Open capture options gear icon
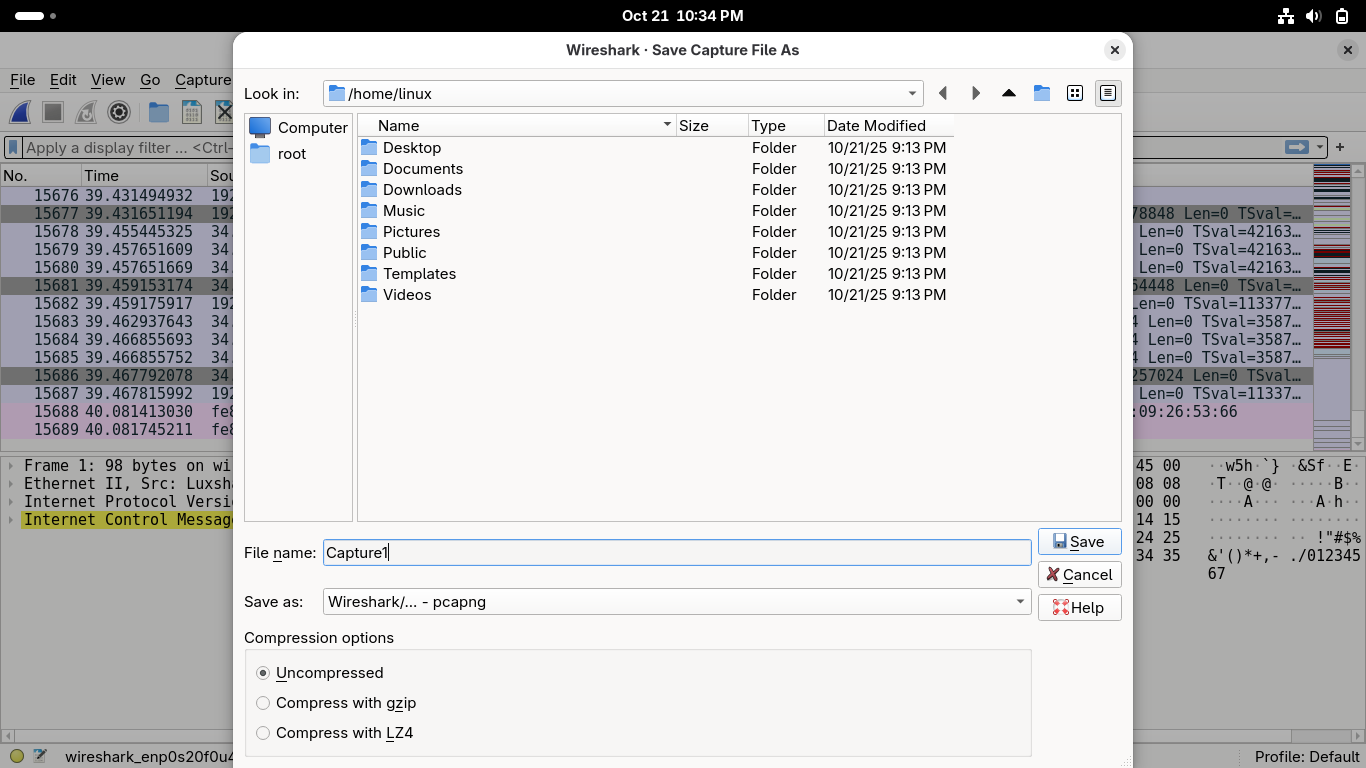The image size is (1366, 768). pyautogui.click(x=119, y=112)
